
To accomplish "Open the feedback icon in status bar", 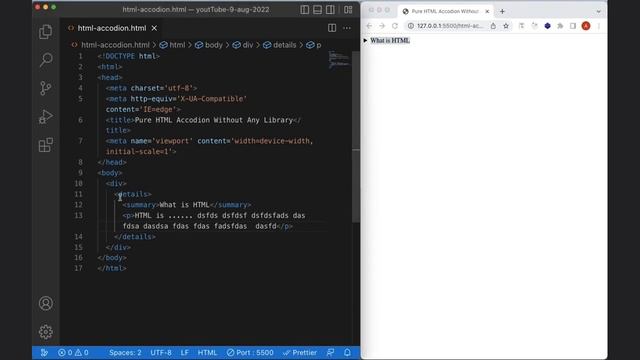I will 331,353.
